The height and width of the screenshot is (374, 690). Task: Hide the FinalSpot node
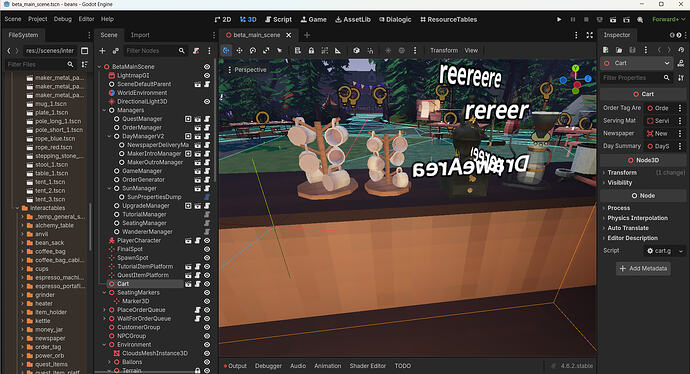click(207, 249)
